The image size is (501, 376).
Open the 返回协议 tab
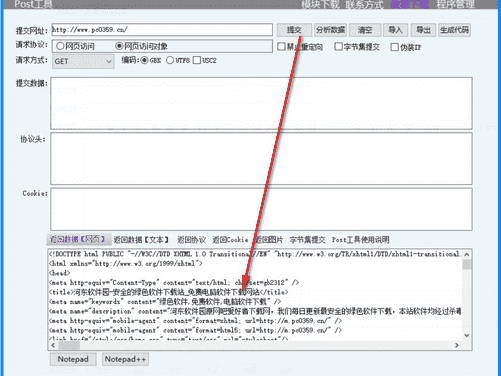191,240
